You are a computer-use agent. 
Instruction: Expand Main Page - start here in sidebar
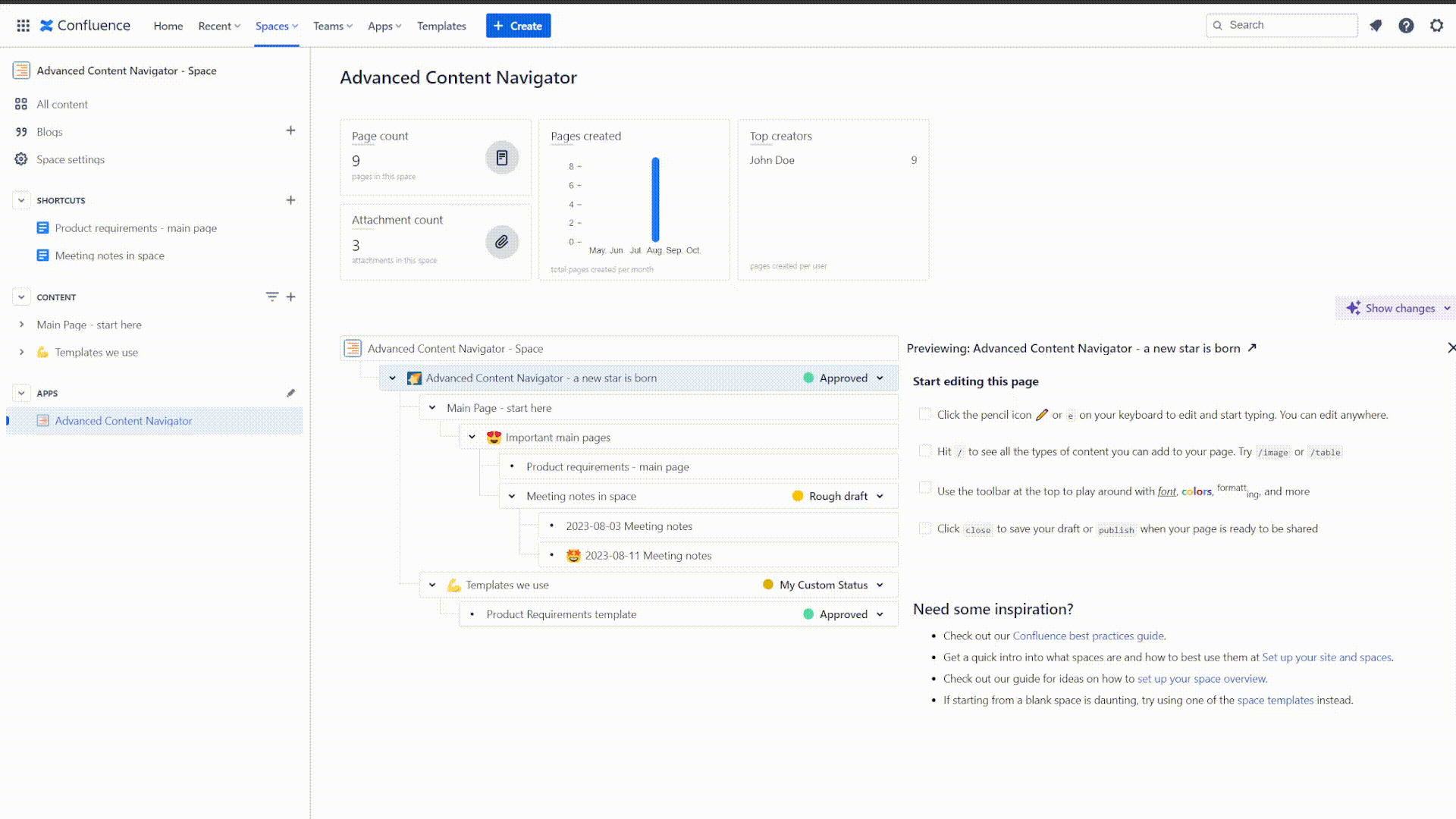(x=21, y=325)
